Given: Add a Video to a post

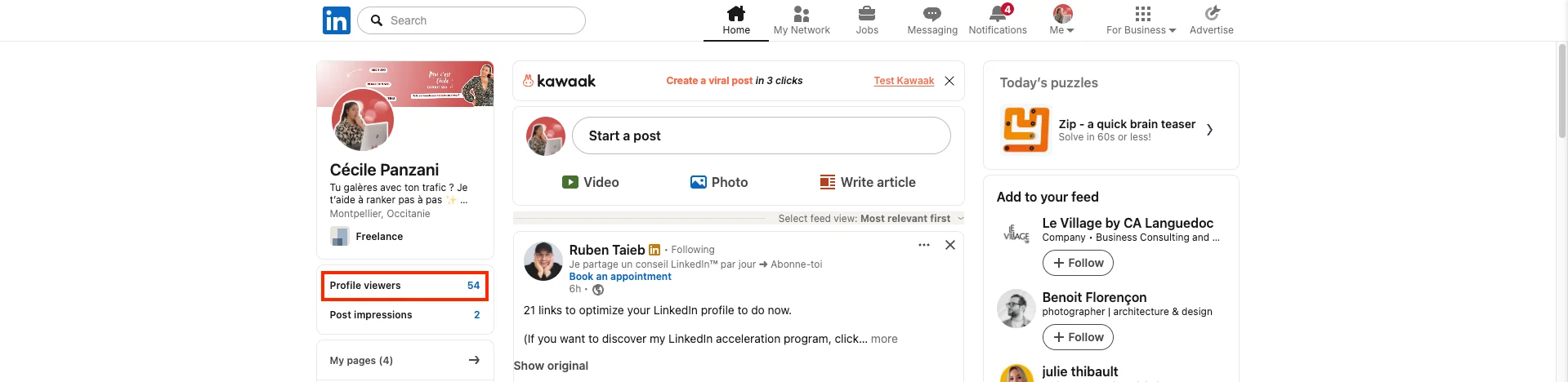Looking at the screenshot, I should (x=591, y=182).
